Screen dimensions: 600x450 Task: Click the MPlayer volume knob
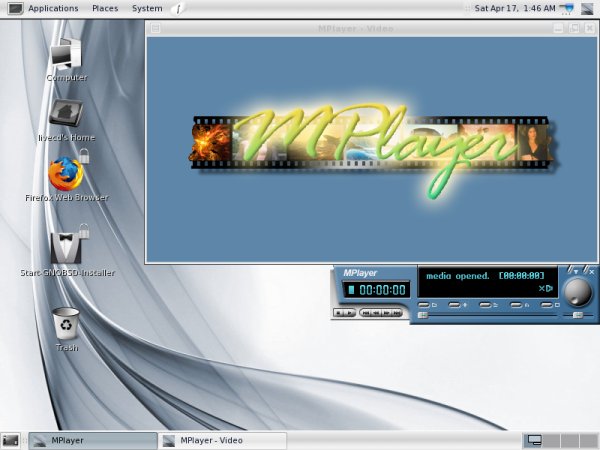point(578,292)
